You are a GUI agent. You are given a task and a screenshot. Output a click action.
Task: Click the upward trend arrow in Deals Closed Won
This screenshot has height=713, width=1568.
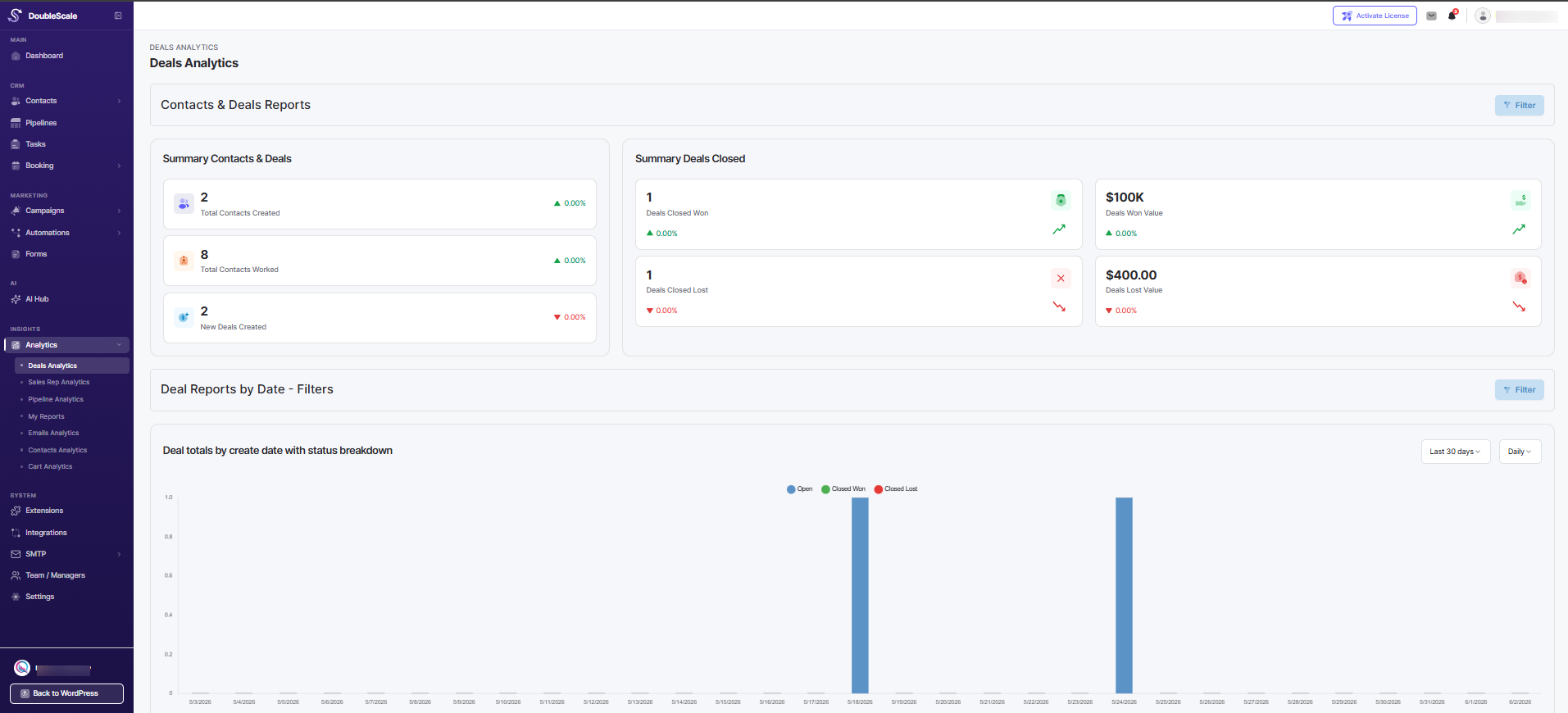tap(1059, 229)
